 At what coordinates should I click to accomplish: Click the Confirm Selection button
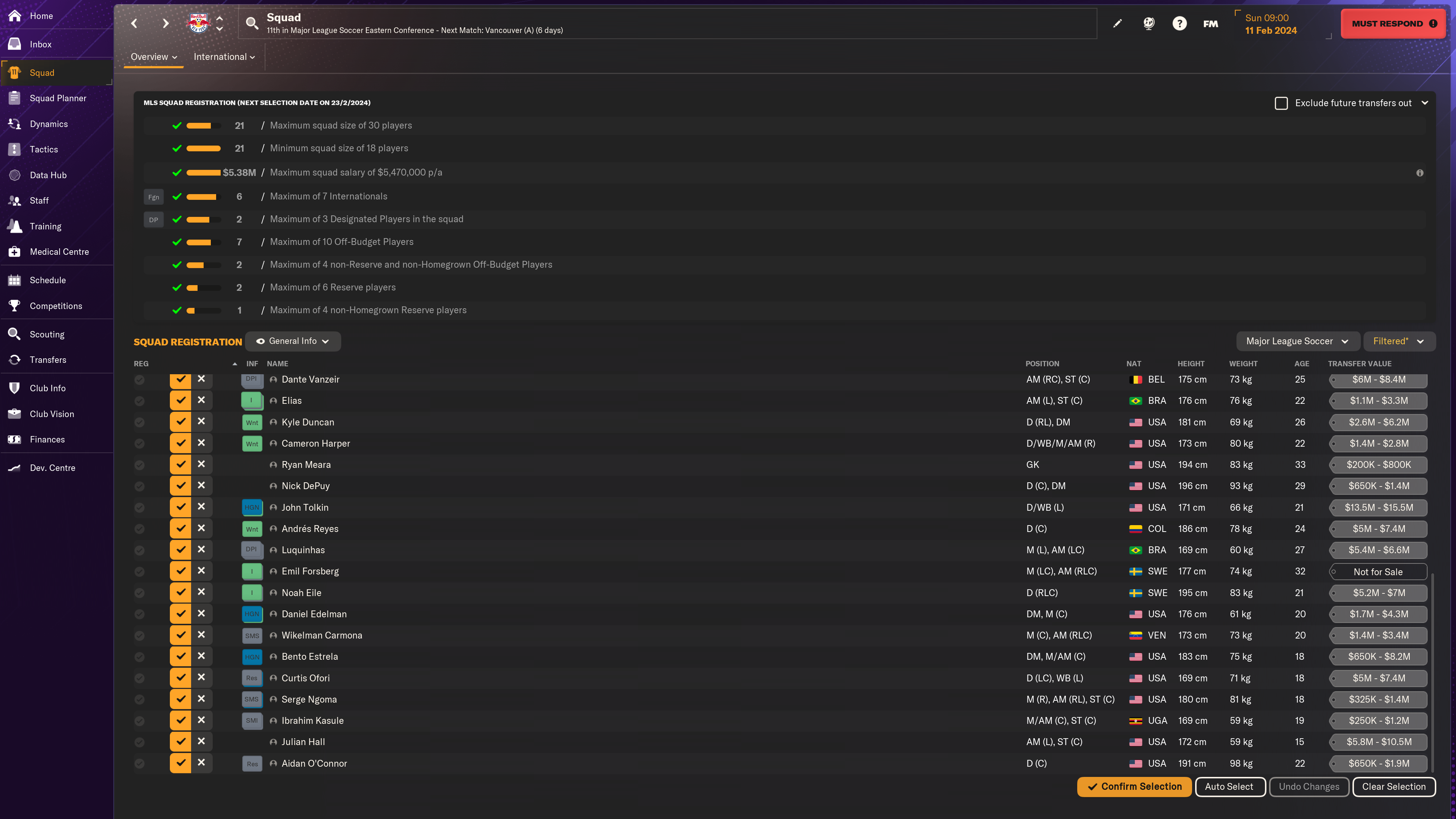pyautogui.click(x=1134, y=786)
